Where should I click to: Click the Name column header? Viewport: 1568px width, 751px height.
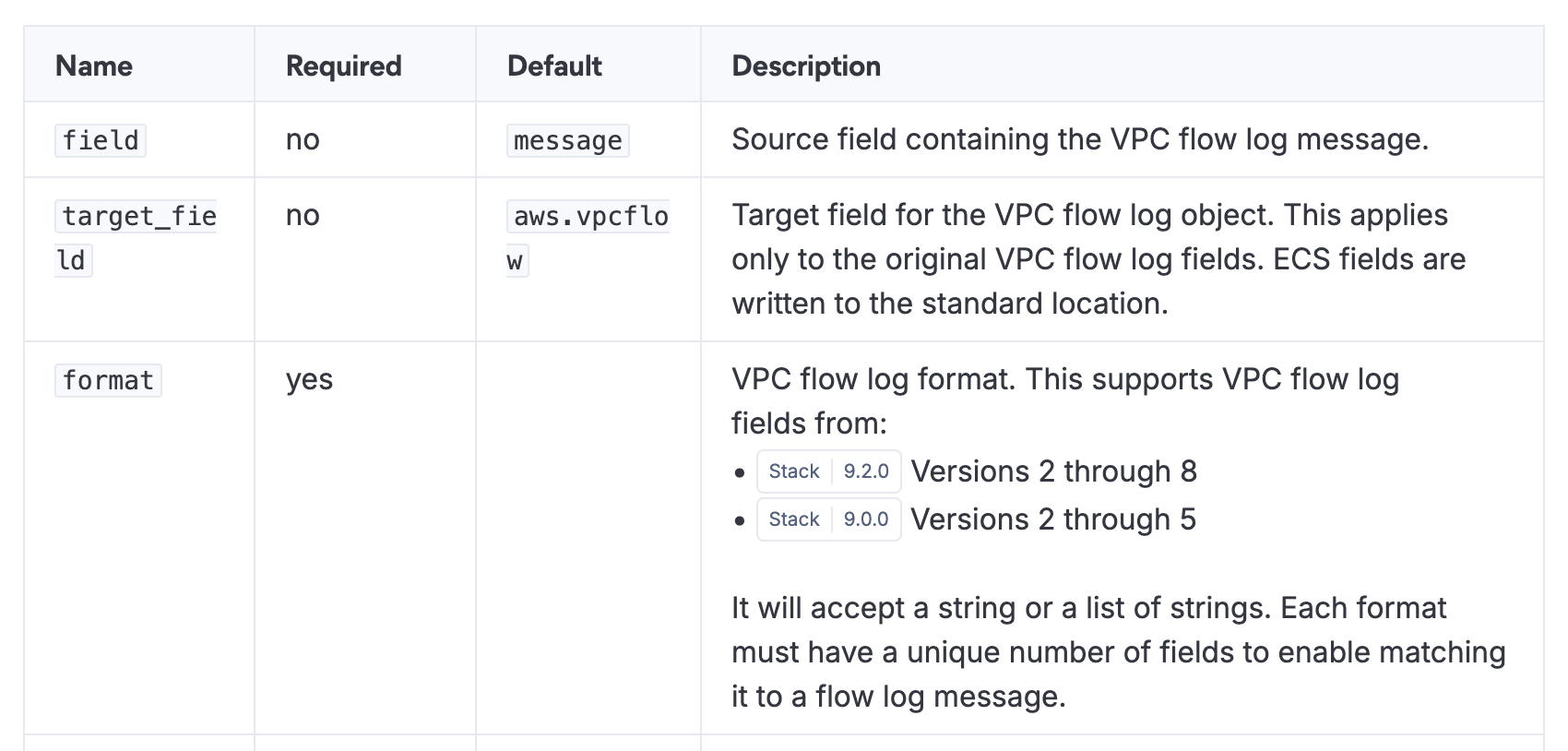pos(94,66)
